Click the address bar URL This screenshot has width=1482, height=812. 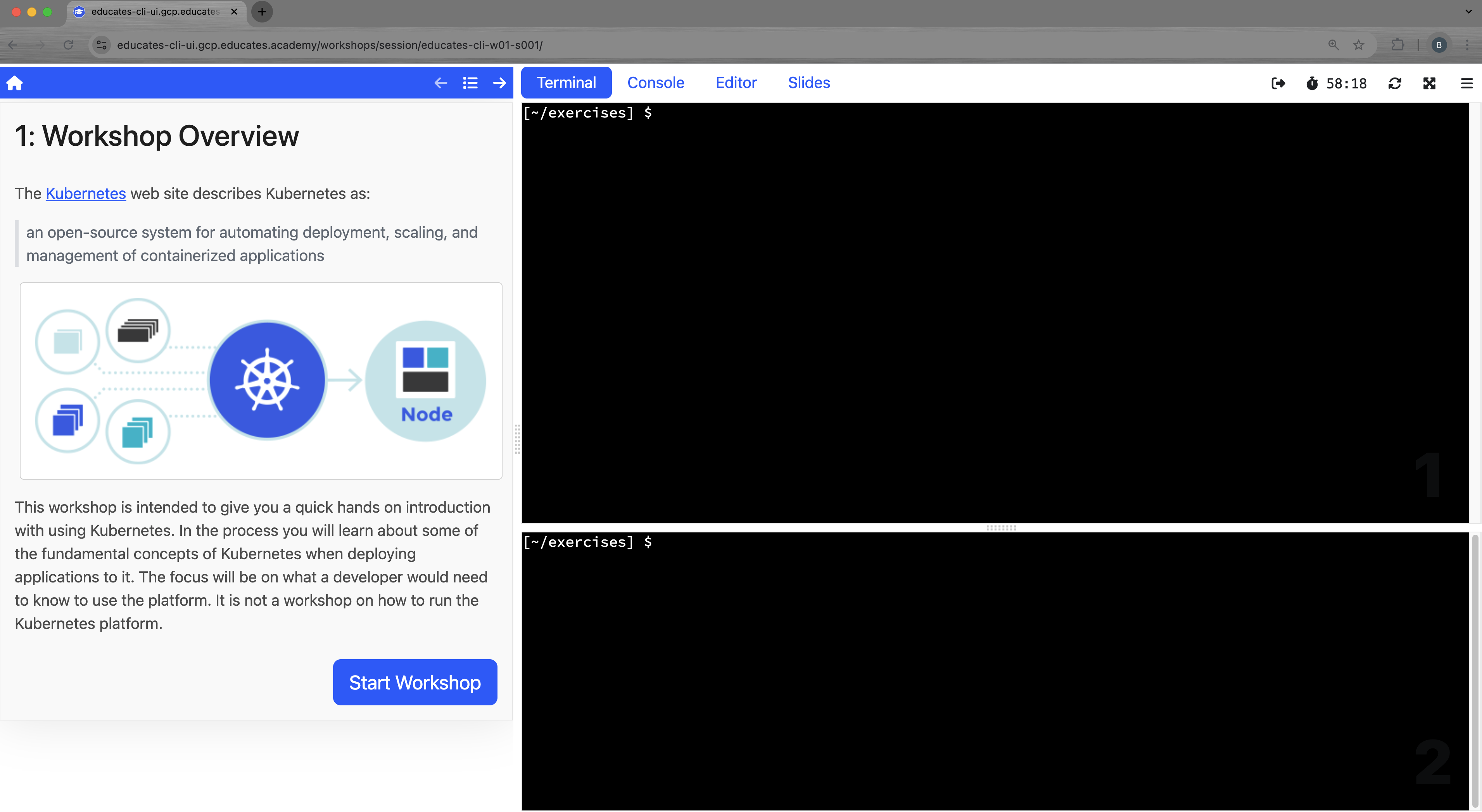coord(330,45)
